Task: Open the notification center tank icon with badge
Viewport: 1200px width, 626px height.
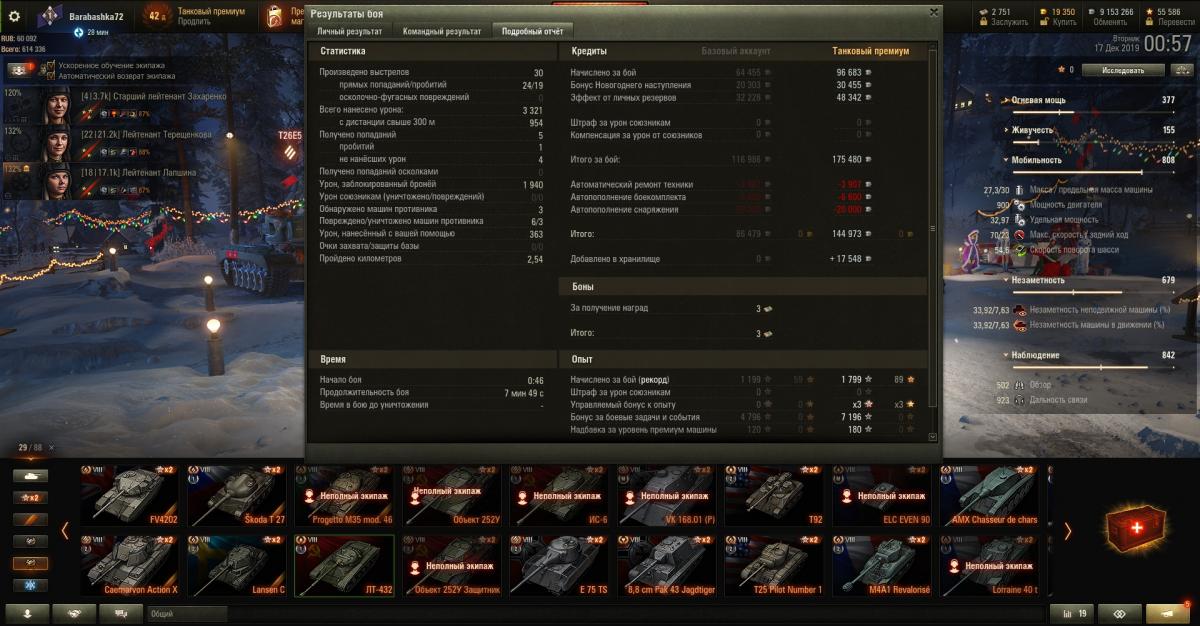Action: pos(1166,613)
